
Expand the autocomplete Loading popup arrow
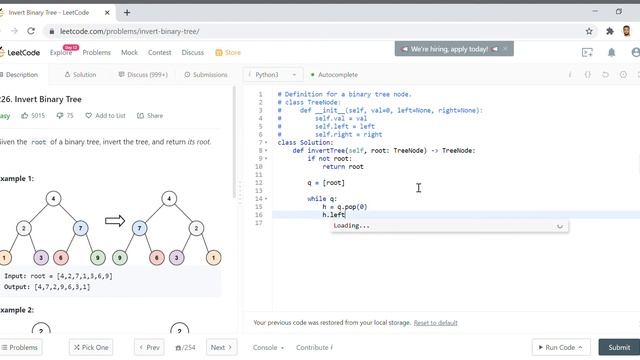pyautogui.click(x=560, y=226)
